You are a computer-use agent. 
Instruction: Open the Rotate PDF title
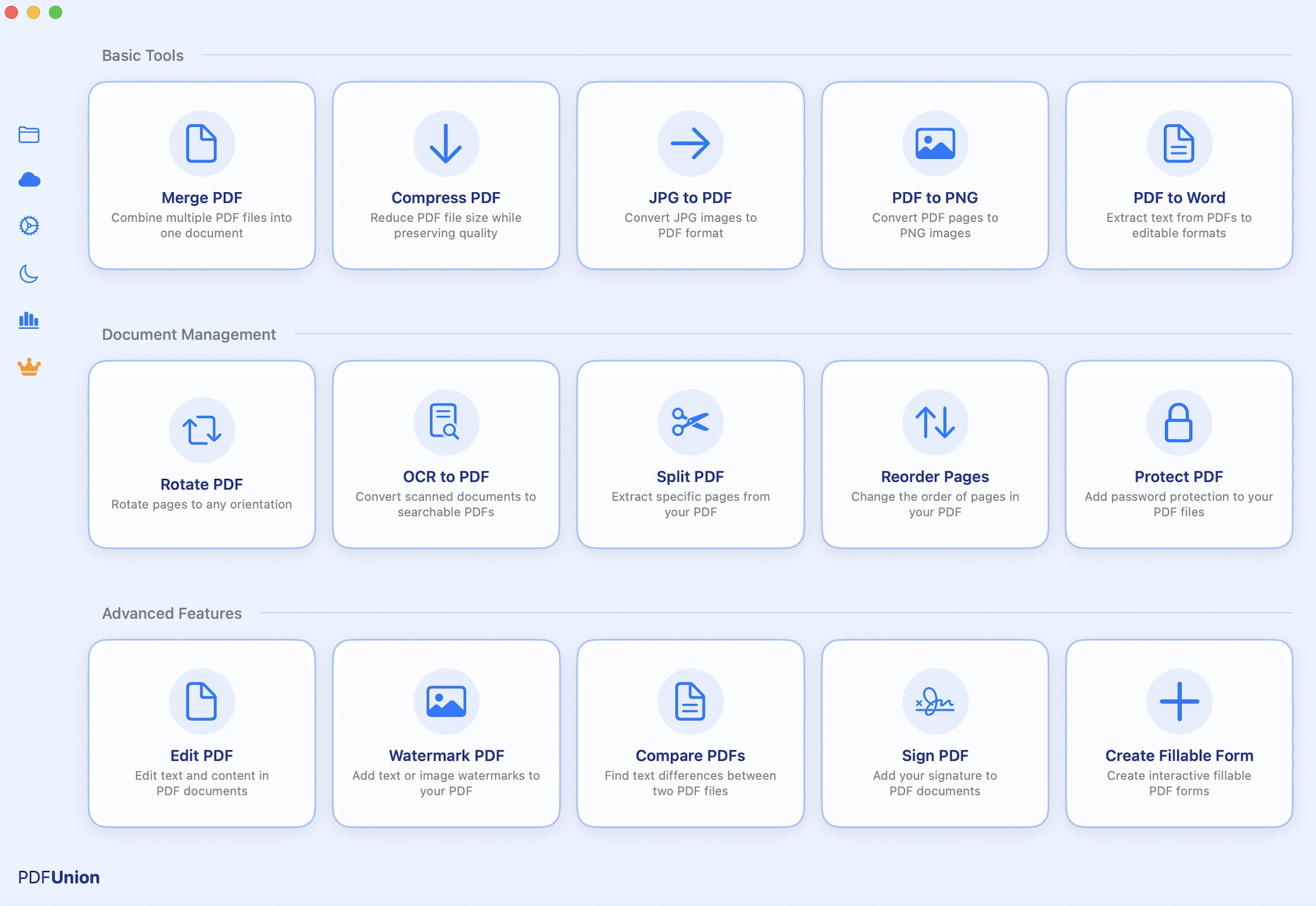(202, 484)
